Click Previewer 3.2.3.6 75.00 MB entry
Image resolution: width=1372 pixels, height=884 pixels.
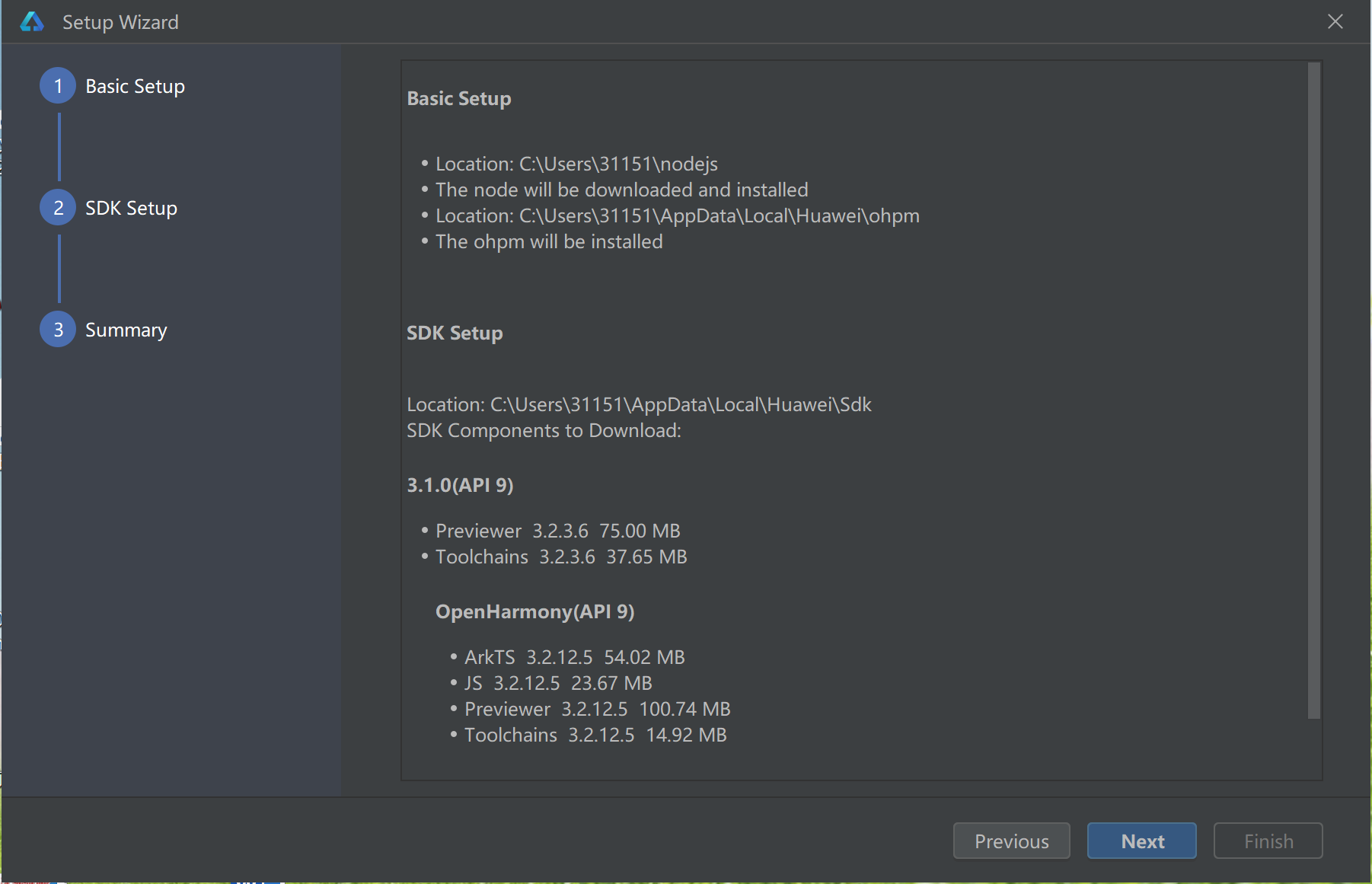point(557,531)
